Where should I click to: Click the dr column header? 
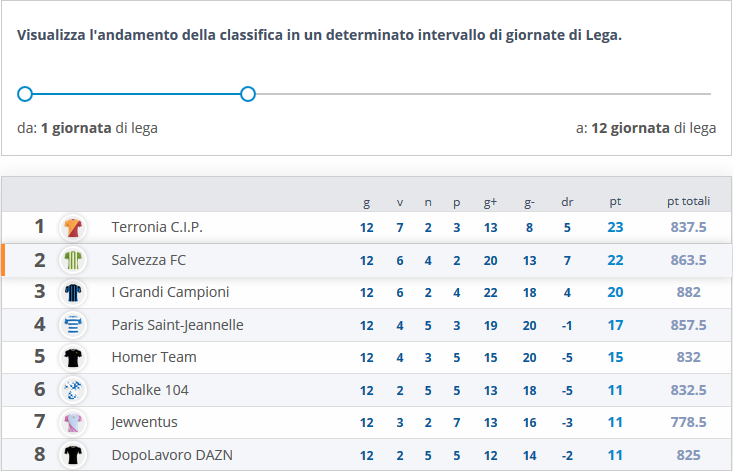567,202
